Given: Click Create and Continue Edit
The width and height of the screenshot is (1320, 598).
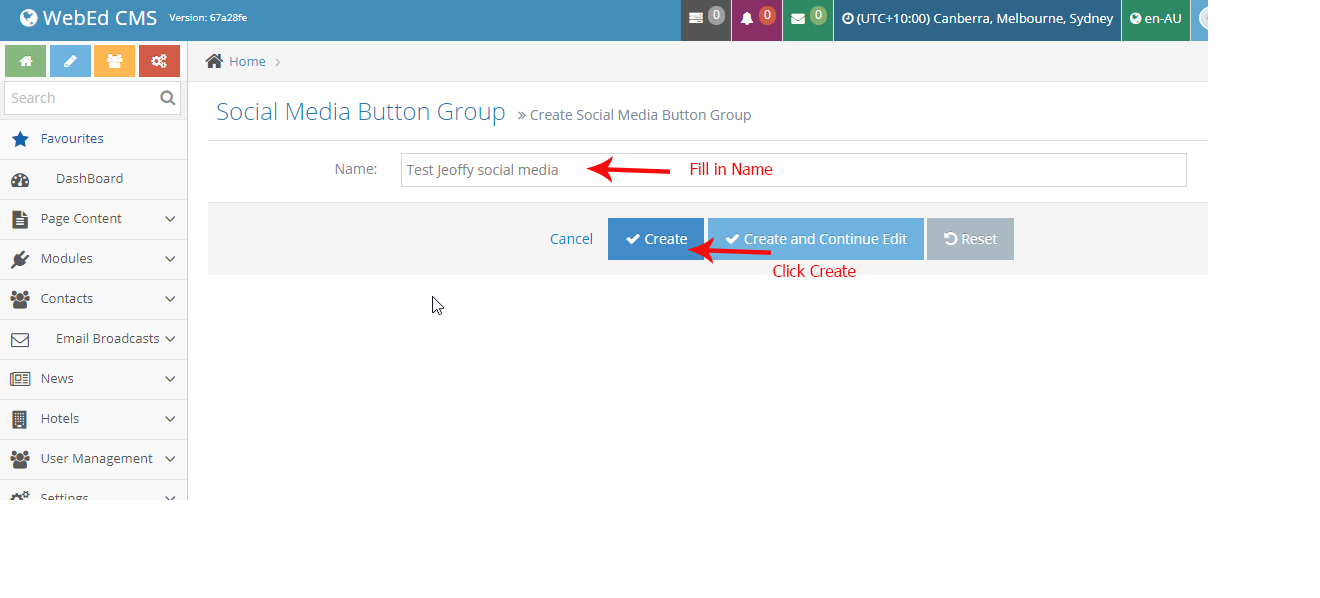Looking at the screenshot, I should 815,238.
